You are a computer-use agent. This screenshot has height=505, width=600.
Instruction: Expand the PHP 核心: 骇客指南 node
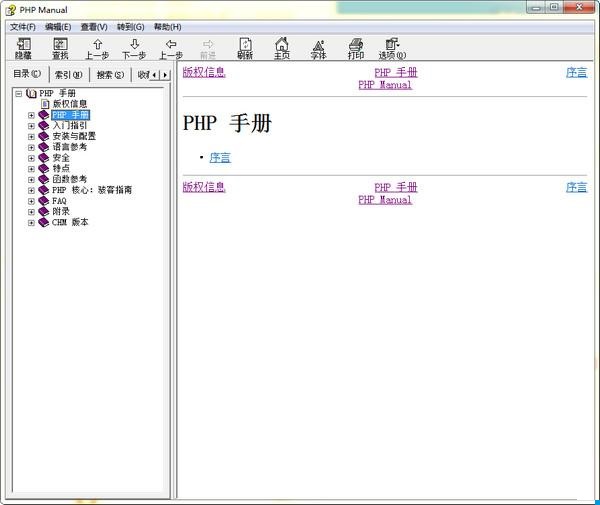point(31,190)
